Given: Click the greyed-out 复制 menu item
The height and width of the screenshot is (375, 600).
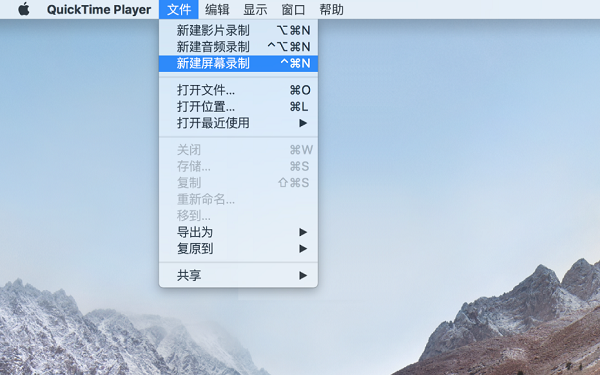Looking at the screenshot, I should tap(238, 183).
